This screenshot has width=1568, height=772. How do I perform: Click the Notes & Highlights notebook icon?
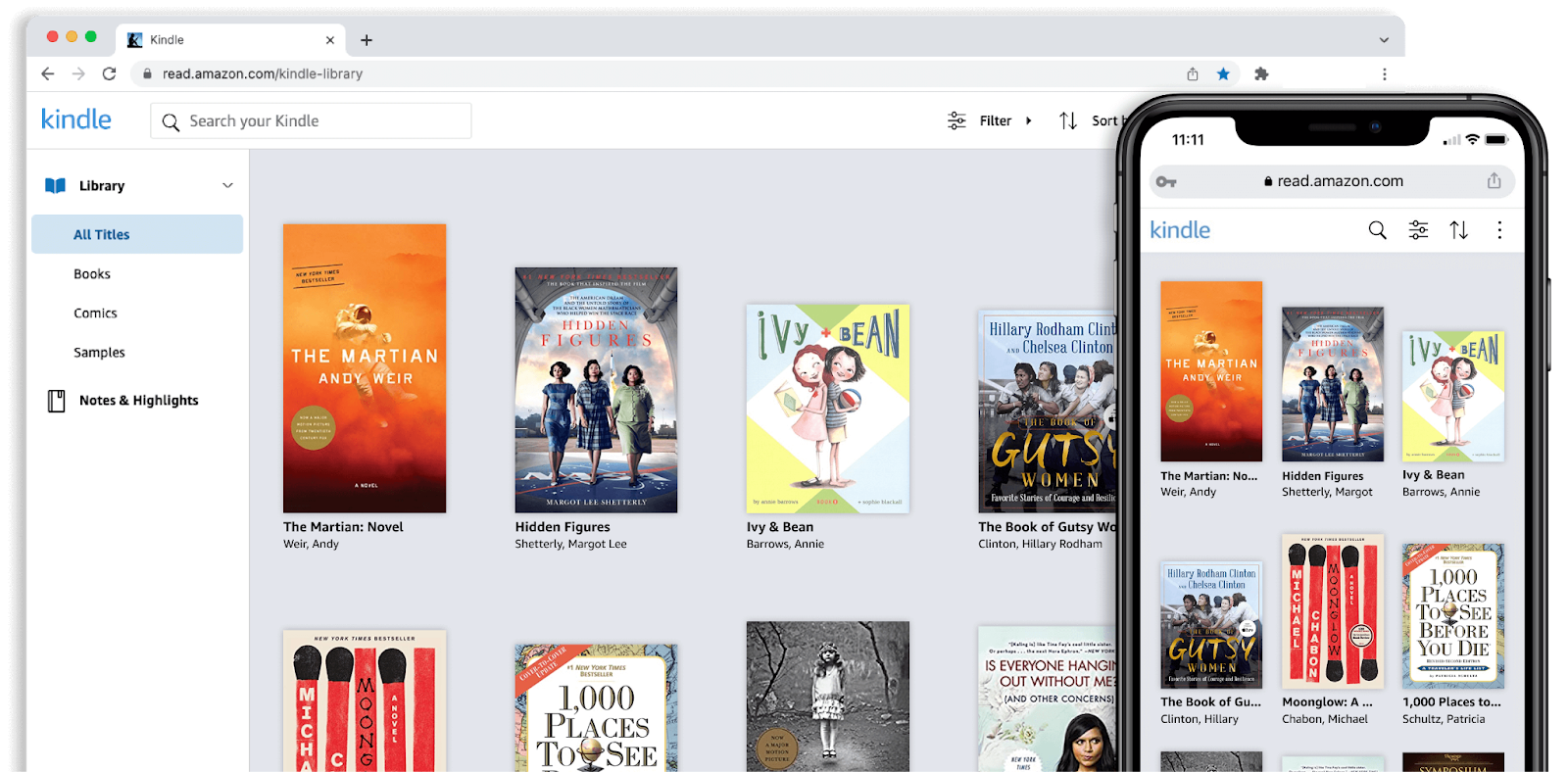(x=57, y=400)
